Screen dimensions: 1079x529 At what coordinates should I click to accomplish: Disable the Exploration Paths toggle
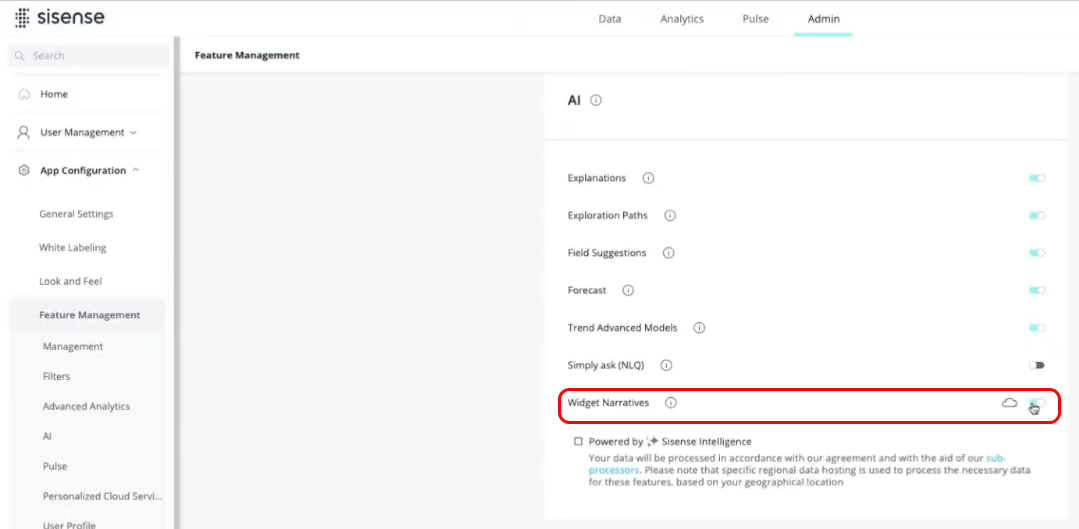coord(1036,215)
